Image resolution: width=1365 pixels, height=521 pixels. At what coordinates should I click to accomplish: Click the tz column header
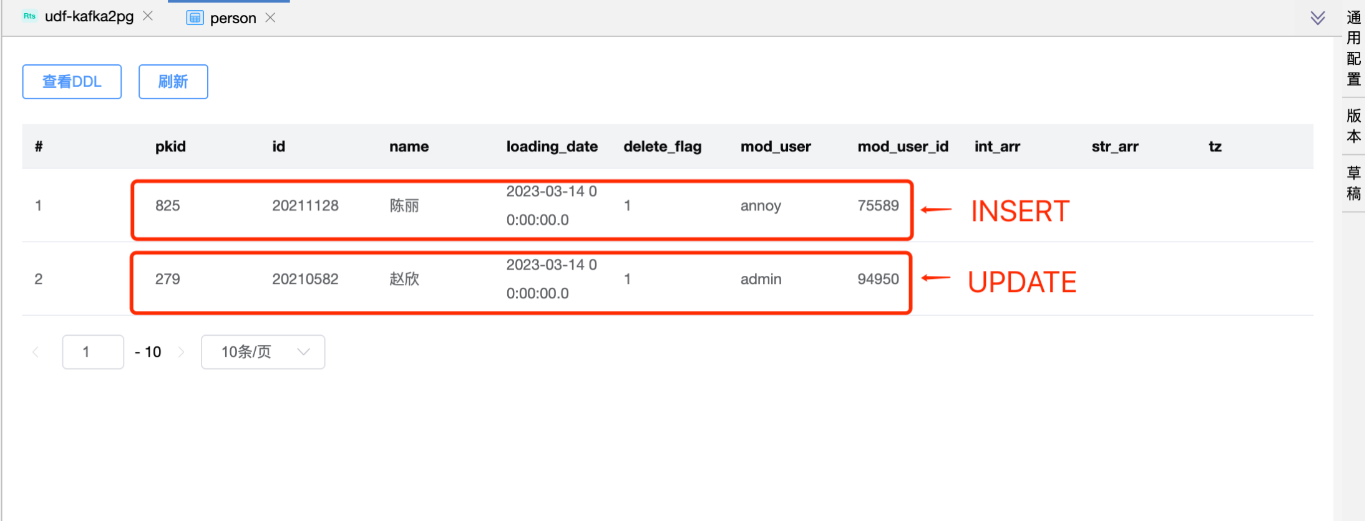(x=1215, y=146)
